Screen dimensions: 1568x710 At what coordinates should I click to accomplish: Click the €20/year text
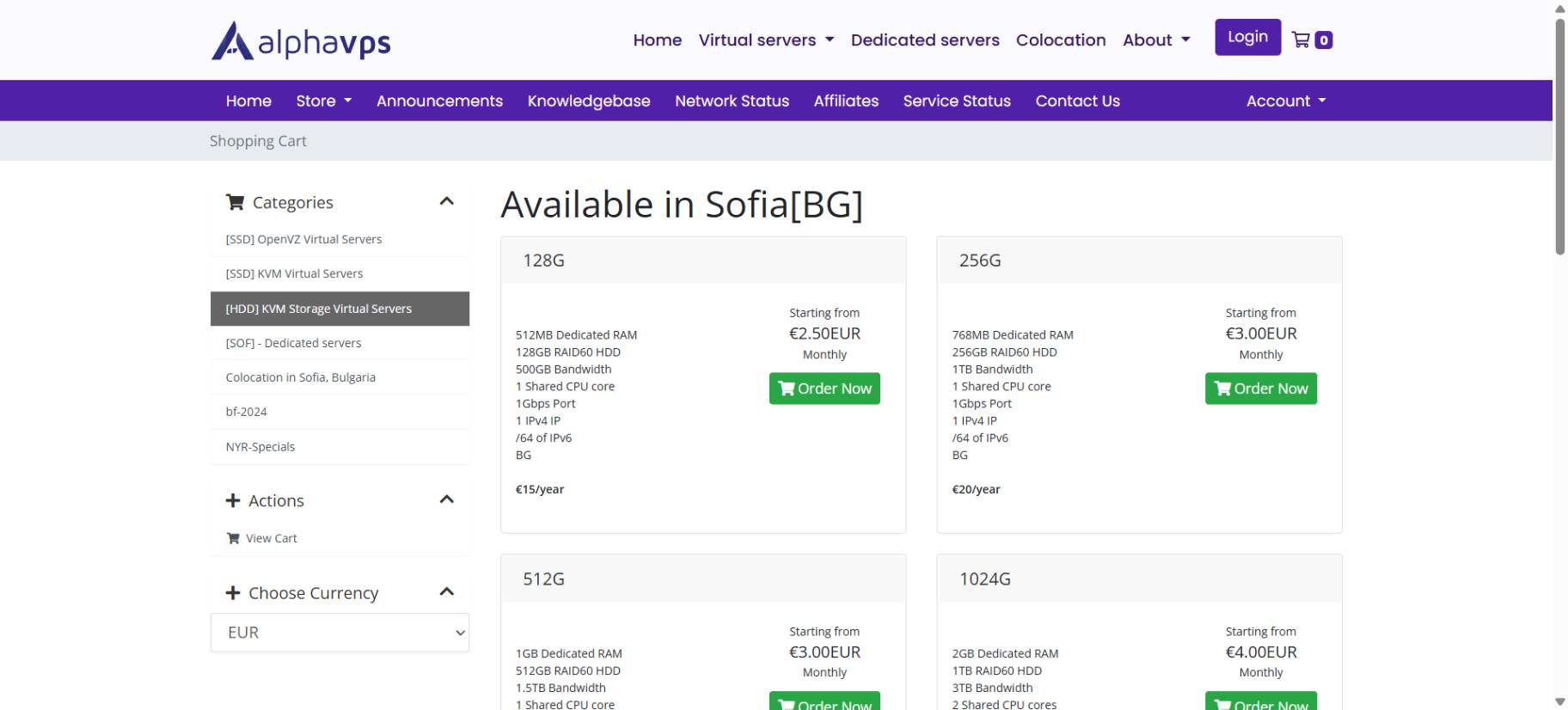976,489
